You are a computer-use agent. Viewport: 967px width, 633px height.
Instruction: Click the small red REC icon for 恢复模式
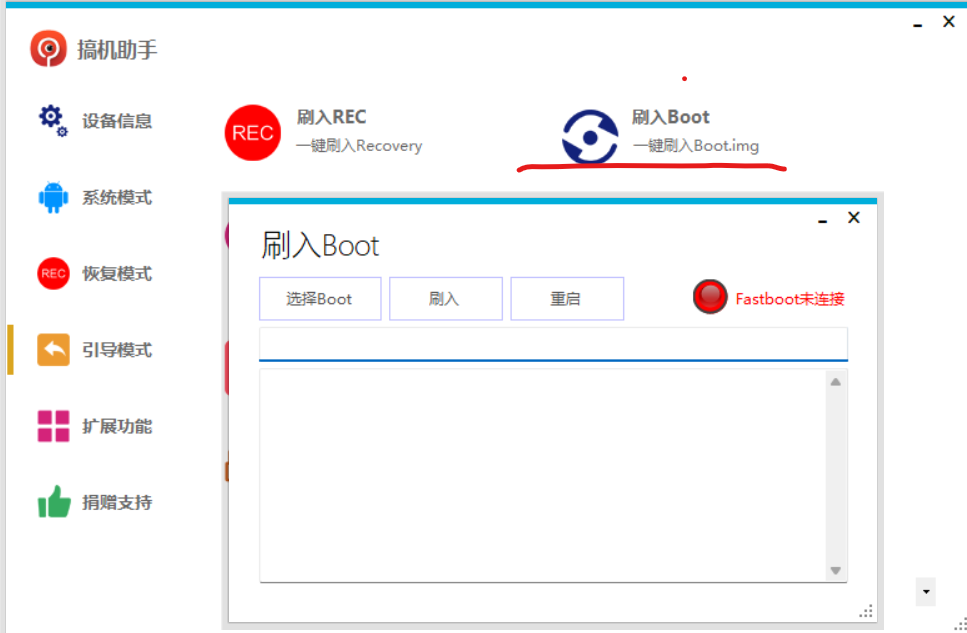53,273
